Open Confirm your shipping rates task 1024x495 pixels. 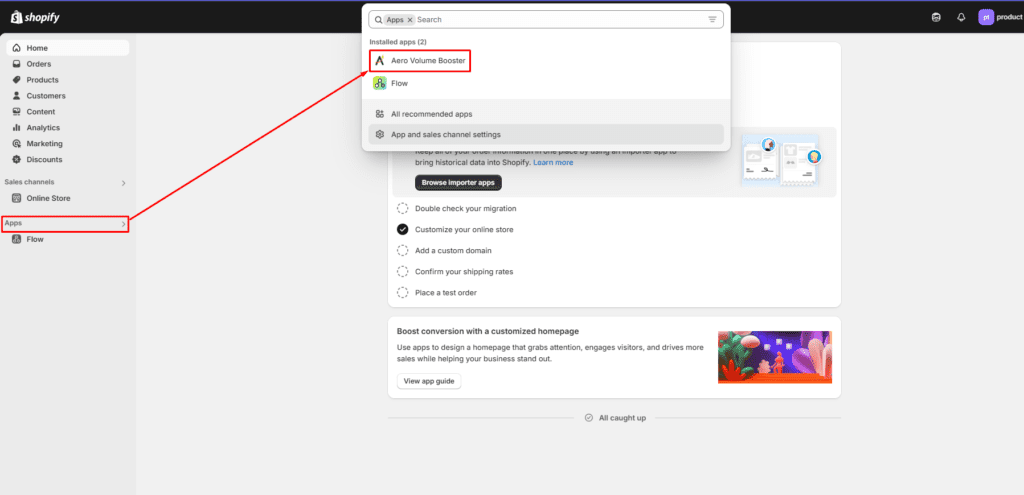pyautogui.click(x=464, y=272)
